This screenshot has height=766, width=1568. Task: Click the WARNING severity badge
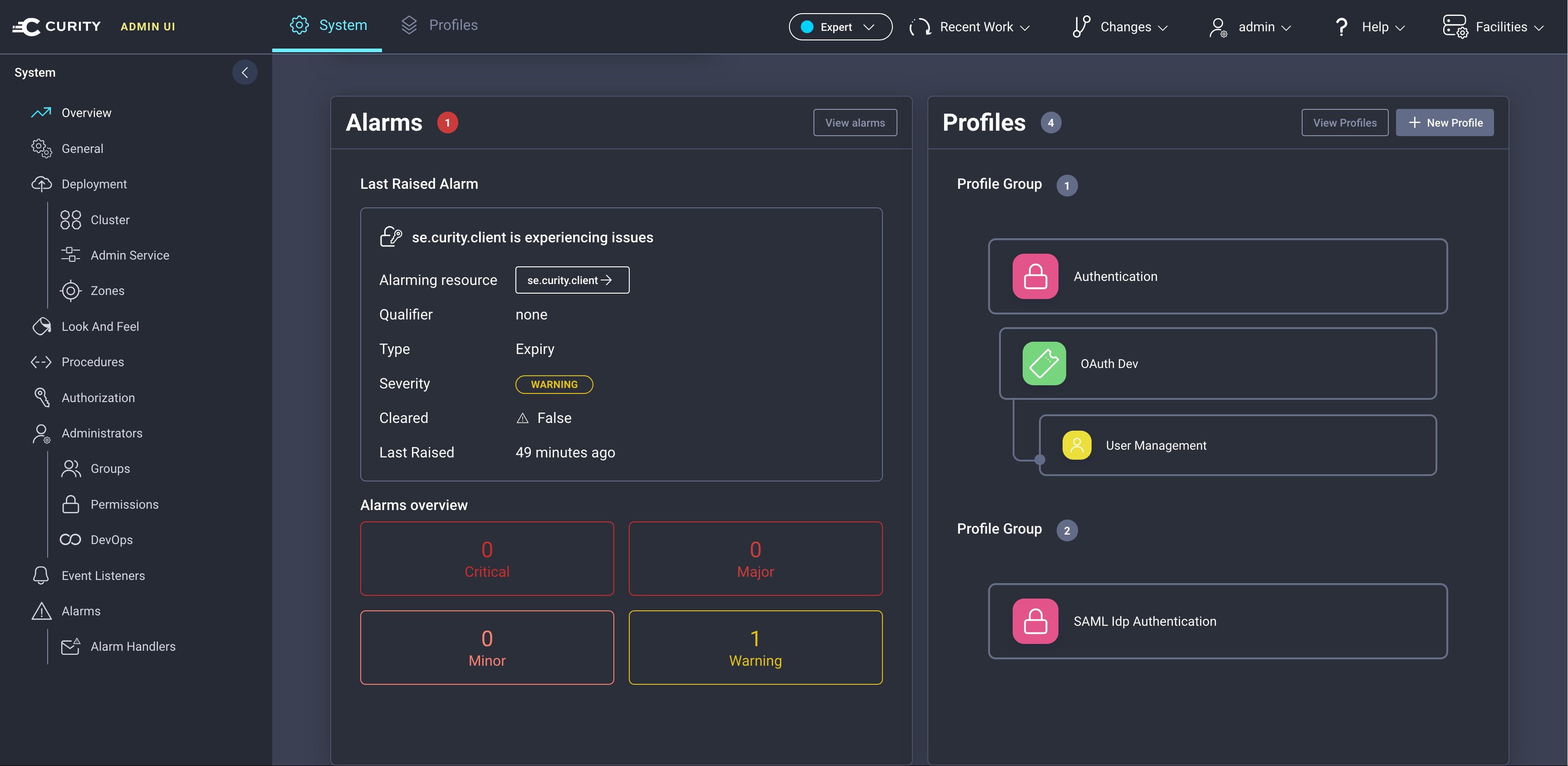(554, 384)
